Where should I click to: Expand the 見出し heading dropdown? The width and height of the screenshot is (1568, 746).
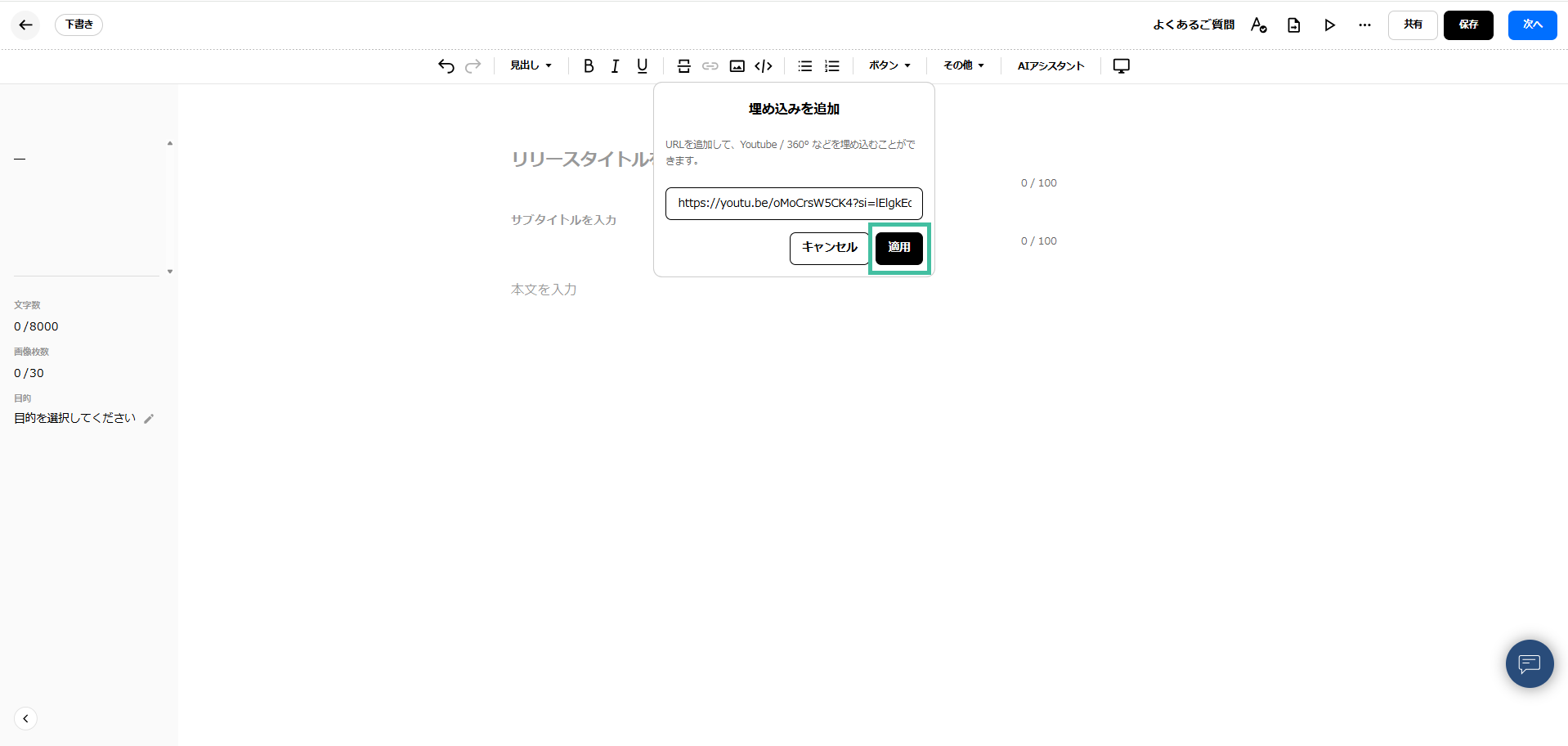[531, 65]
